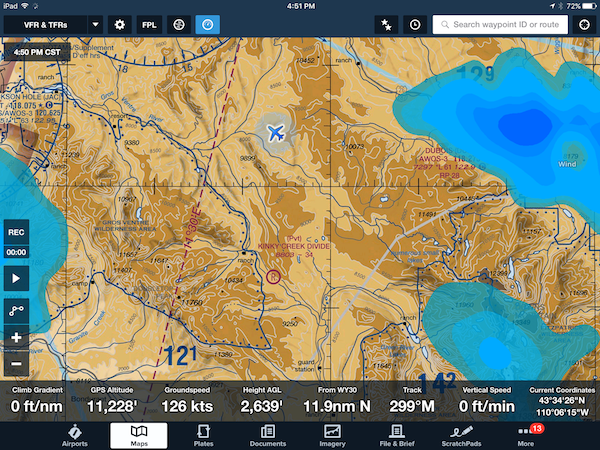
Task: Tap Kinky Creek Divide private airport label
Action: click(x=293, y=246)
